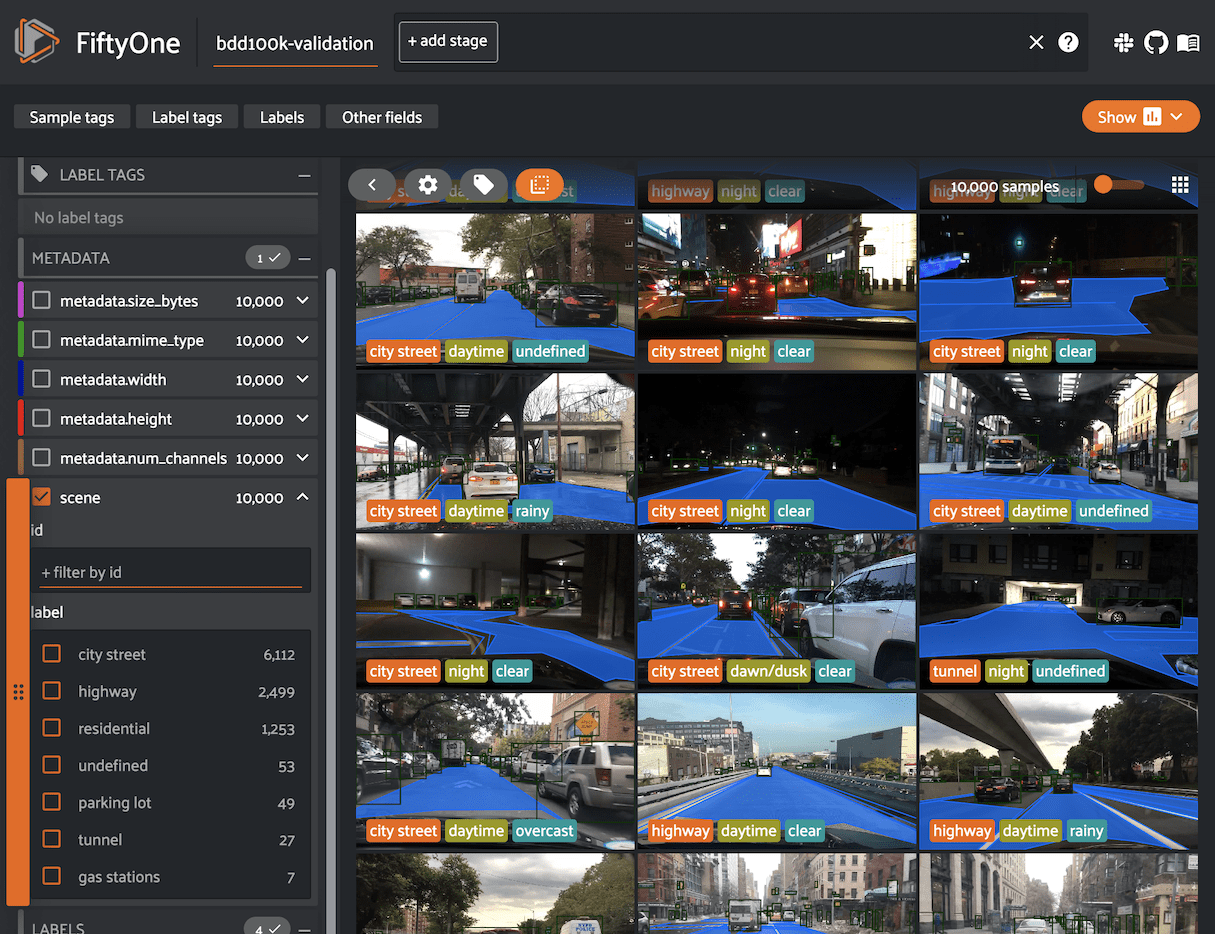Viewport: 1215px width, 934px height.
Task: Open the documentation book icon
Action: click(1188, 42)
